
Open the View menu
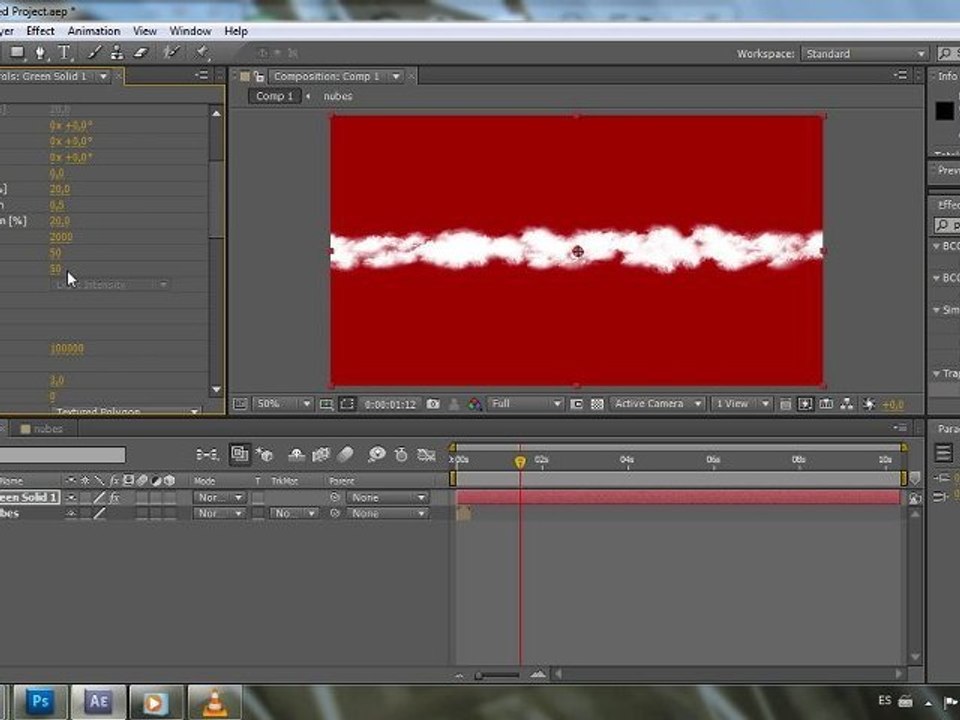coord(144,31)
